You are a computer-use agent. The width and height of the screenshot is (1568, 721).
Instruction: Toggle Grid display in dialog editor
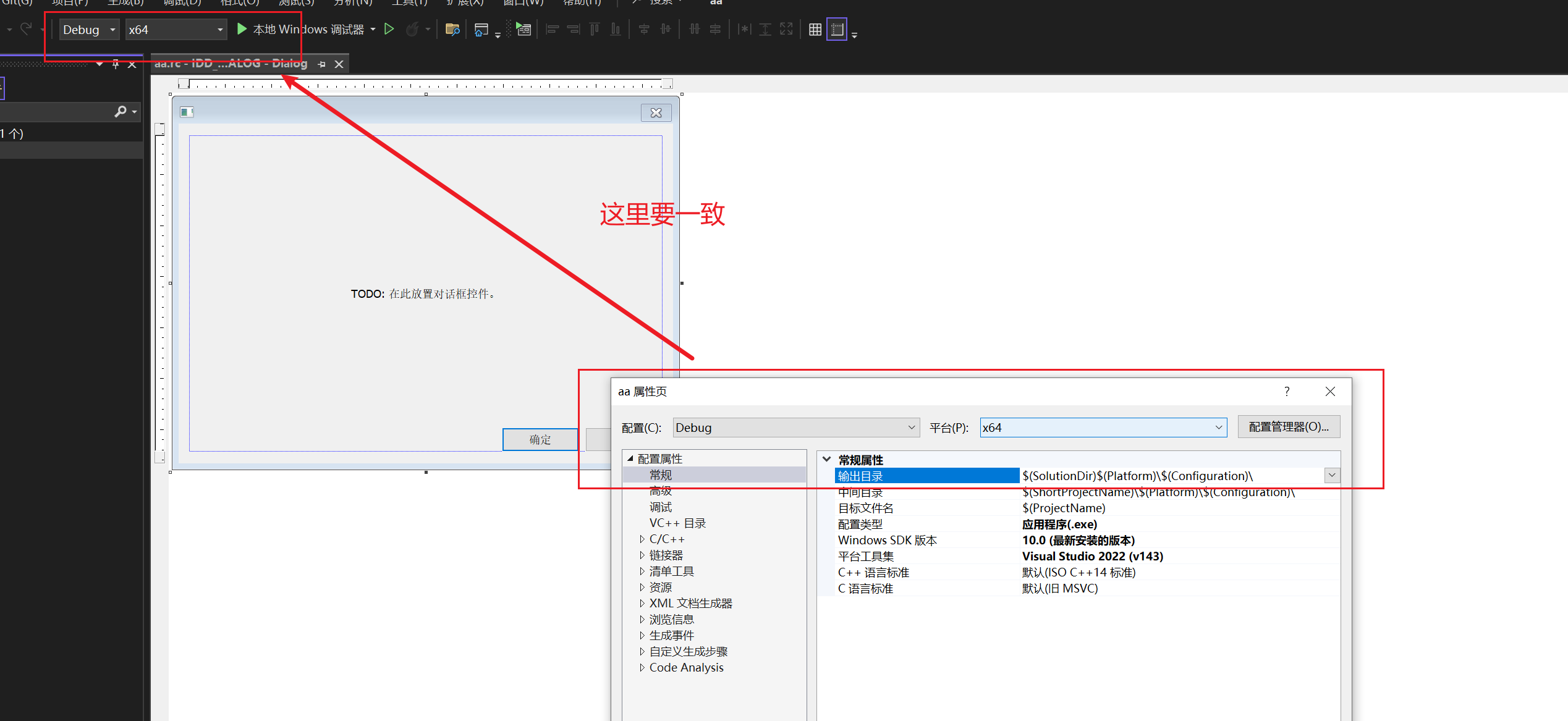815,29
